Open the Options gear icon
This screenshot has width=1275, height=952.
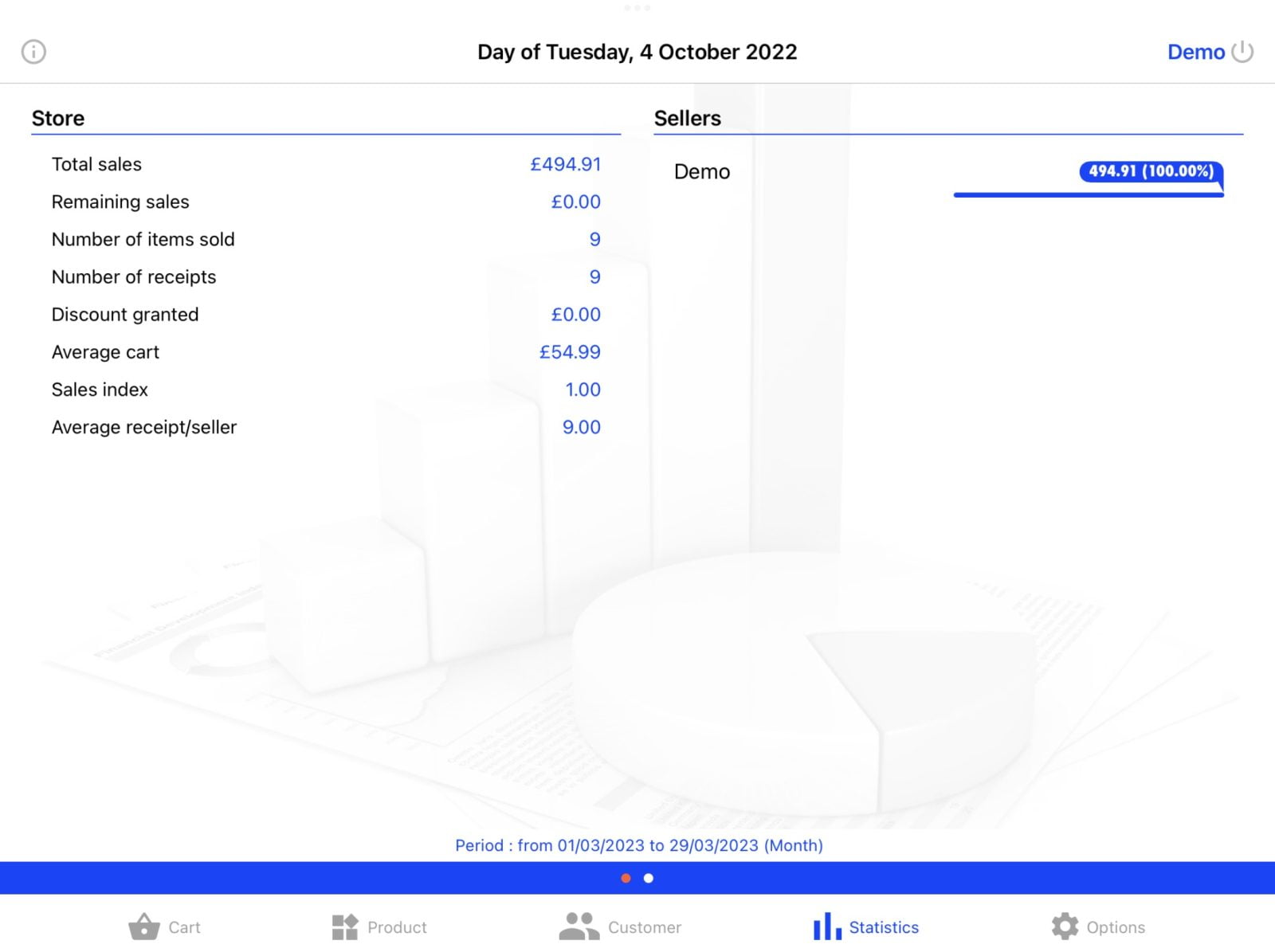[1065, 927]
